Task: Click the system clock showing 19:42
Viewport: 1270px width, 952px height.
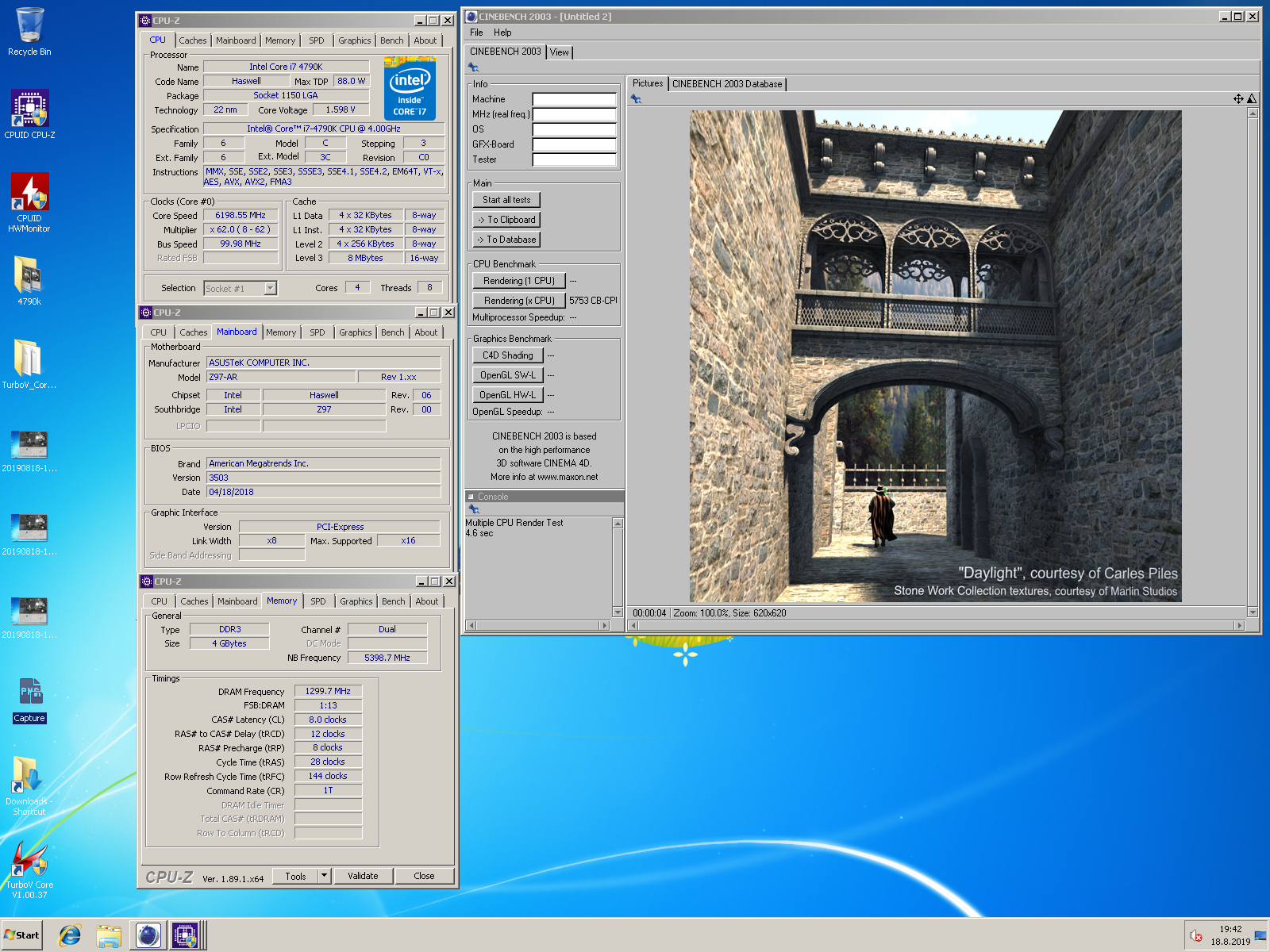Action: coord(1230,929)
